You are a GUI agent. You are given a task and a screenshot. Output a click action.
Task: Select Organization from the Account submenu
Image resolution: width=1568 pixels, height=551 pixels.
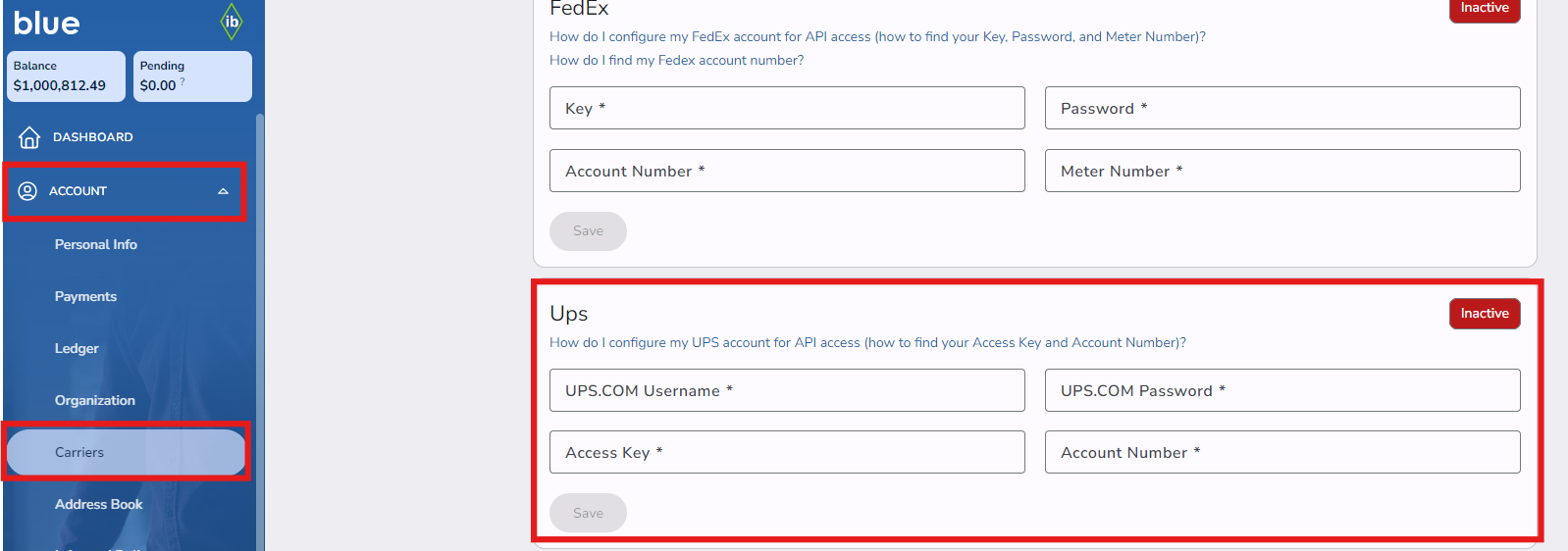pyautogui.click(x=95, y=400)
